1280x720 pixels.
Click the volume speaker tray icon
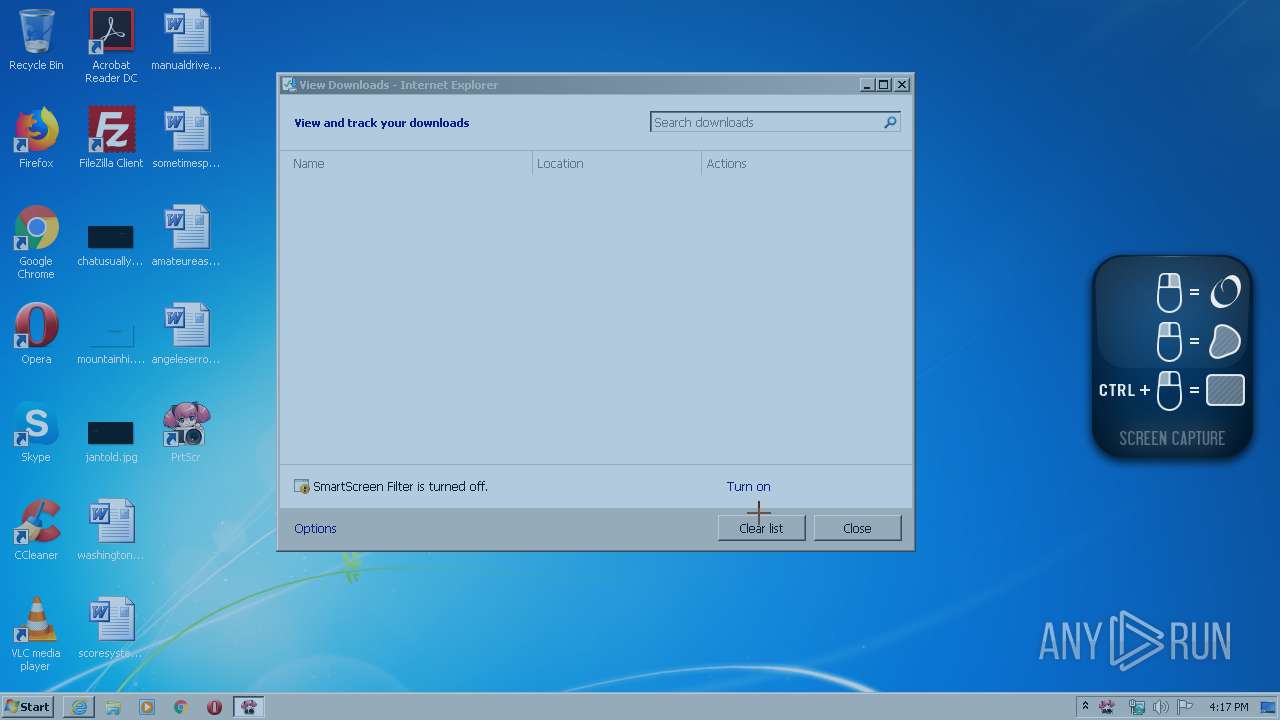coord(1161,707)
